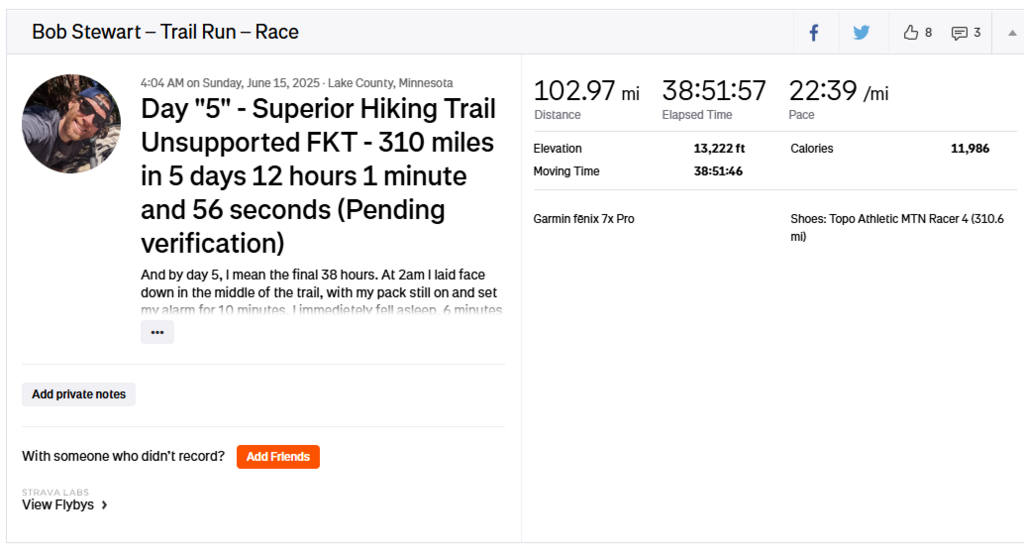Share activity on Facebook

(814, 33)
